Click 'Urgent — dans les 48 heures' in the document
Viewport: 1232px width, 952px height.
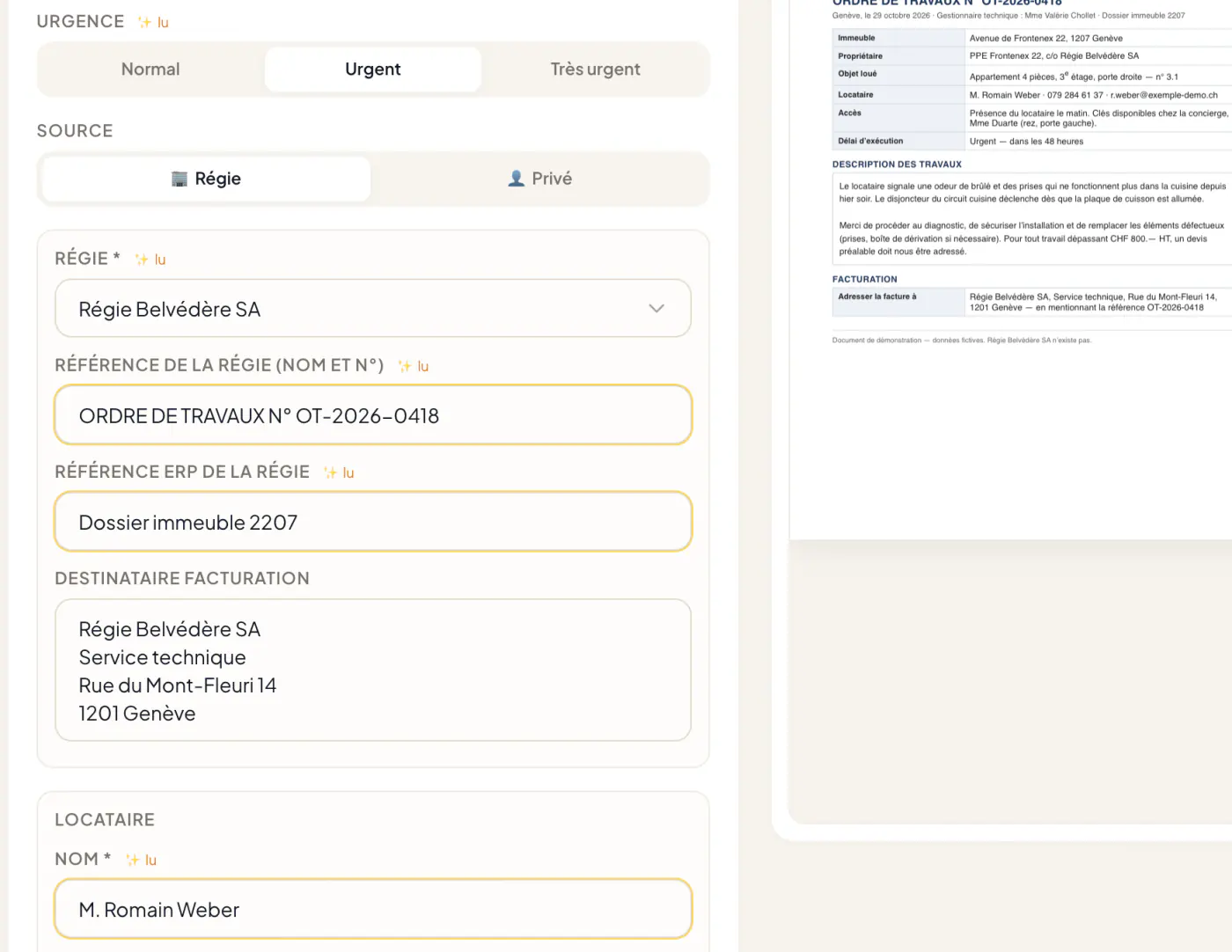coord(1026,142)
